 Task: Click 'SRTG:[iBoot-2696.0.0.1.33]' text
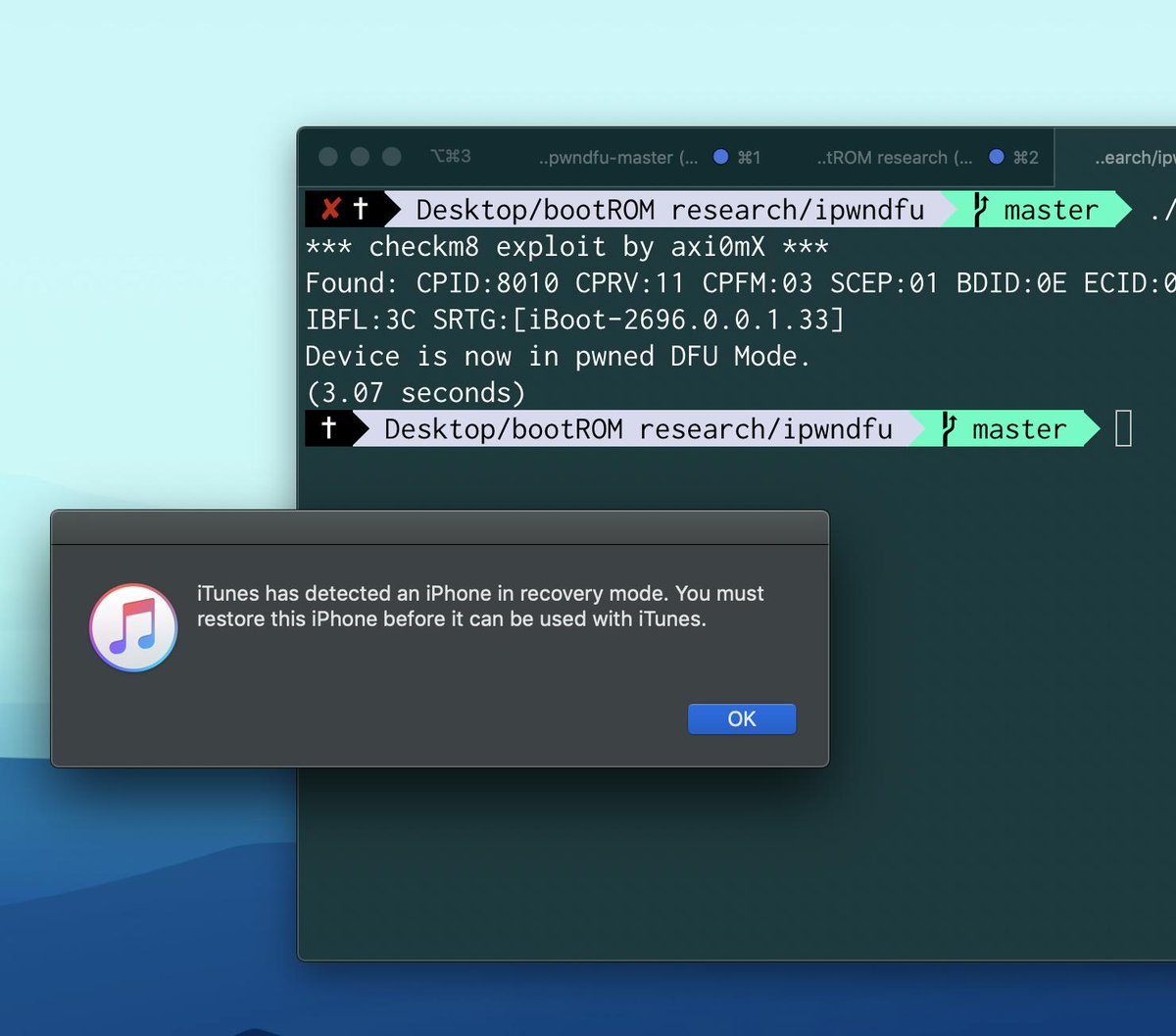click(x=639, y=320)
